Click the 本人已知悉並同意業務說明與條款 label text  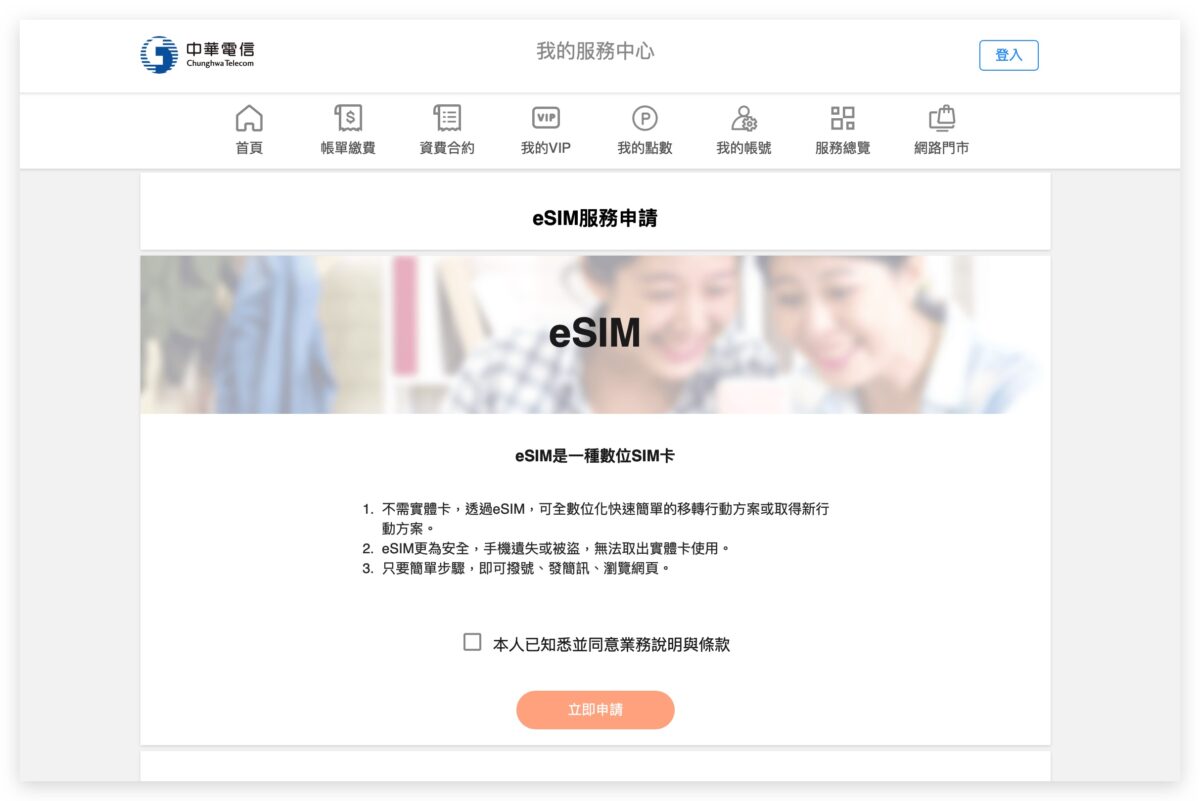pos(611,644)
